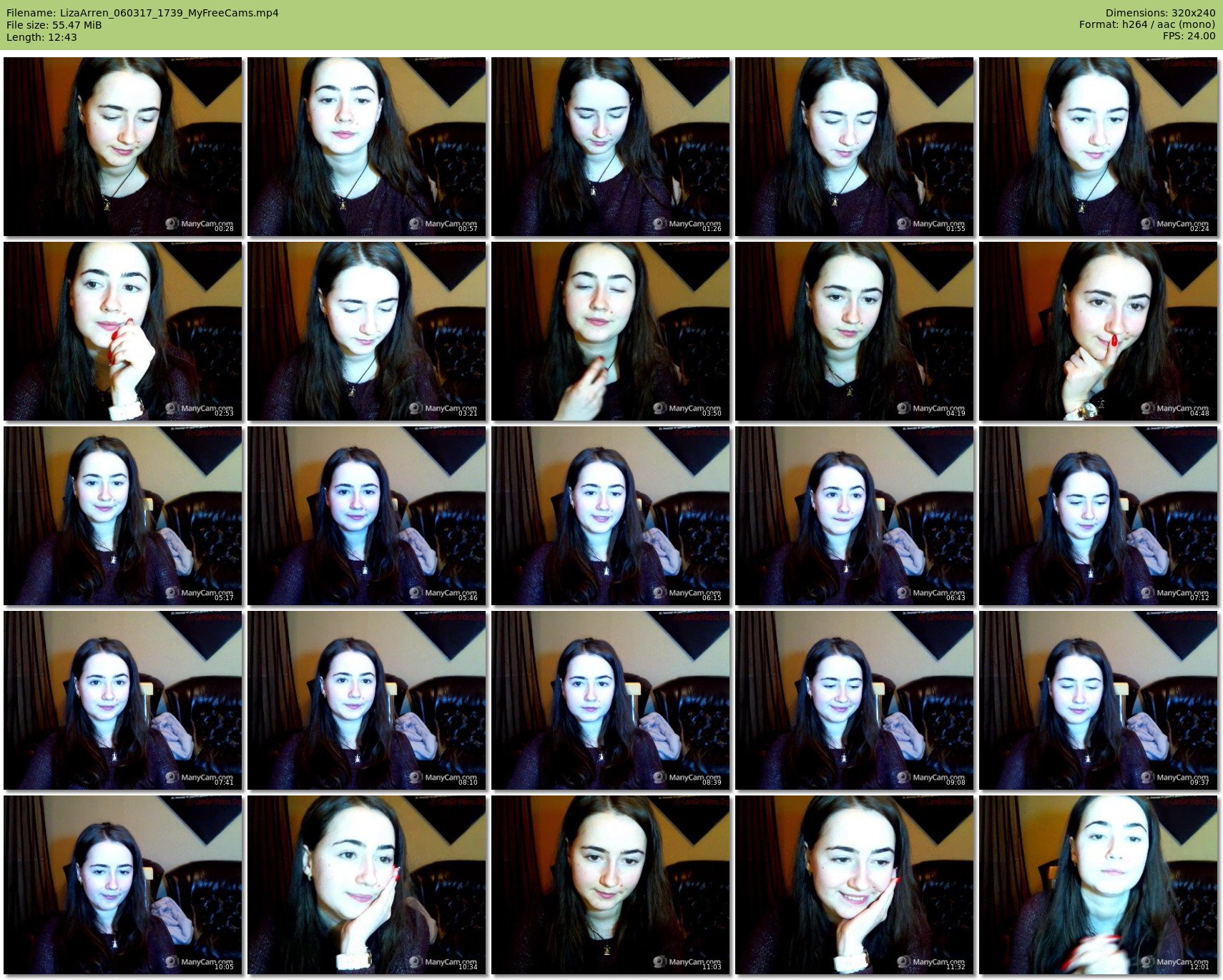
Task: Choose the thumbnail marked 07:41
Action: (x=123, y=700)
